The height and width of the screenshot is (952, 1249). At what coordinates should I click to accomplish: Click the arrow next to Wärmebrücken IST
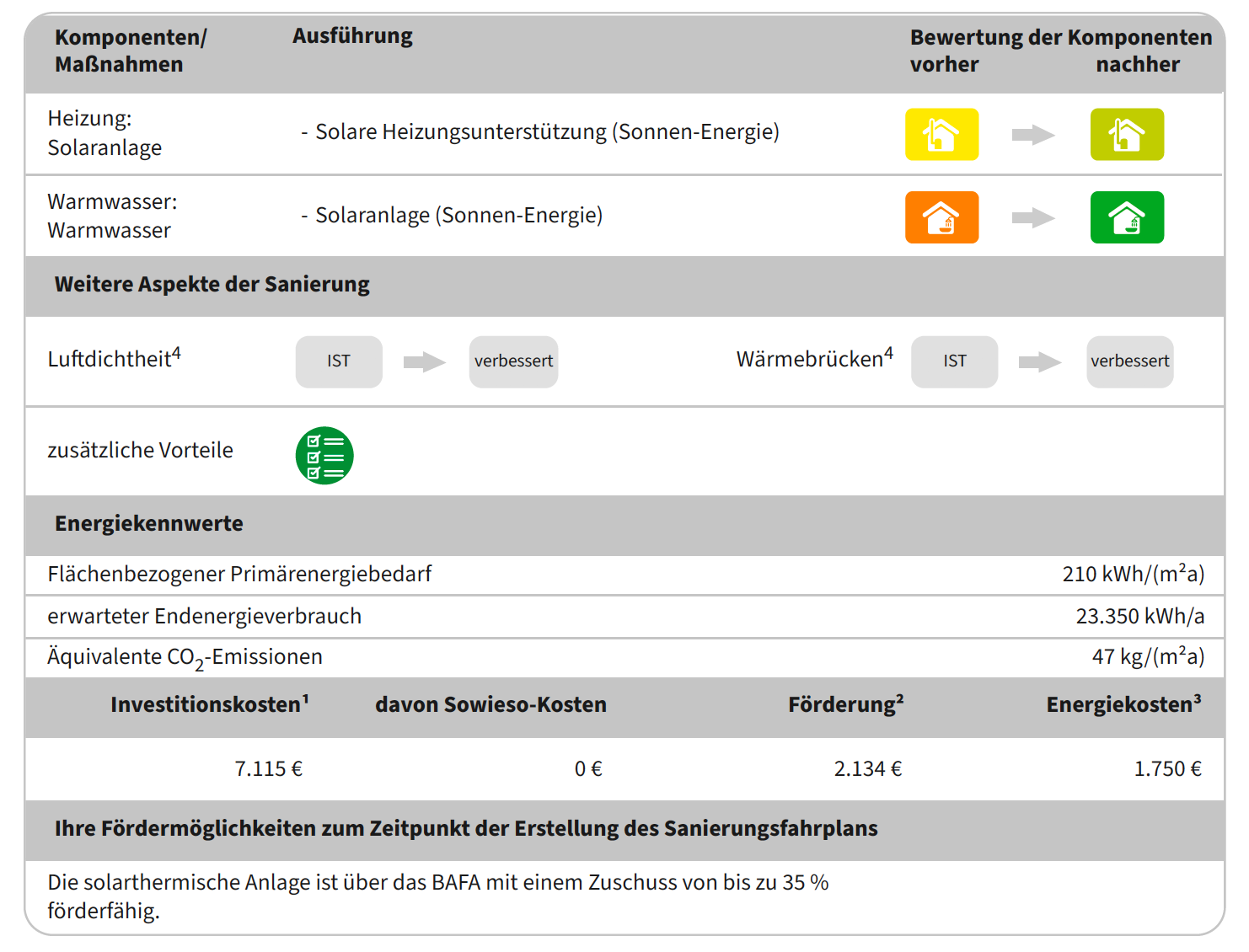coord(1039,362)
